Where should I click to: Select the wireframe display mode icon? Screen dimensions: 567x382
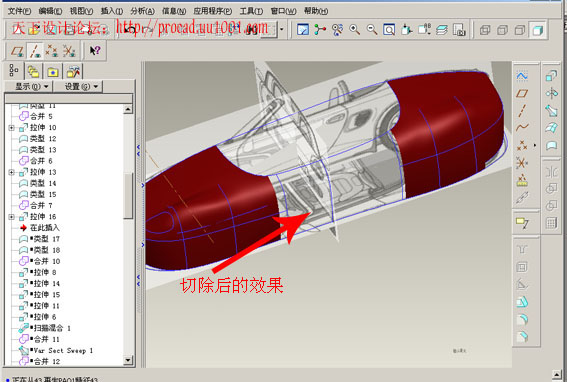click(485, 30)
